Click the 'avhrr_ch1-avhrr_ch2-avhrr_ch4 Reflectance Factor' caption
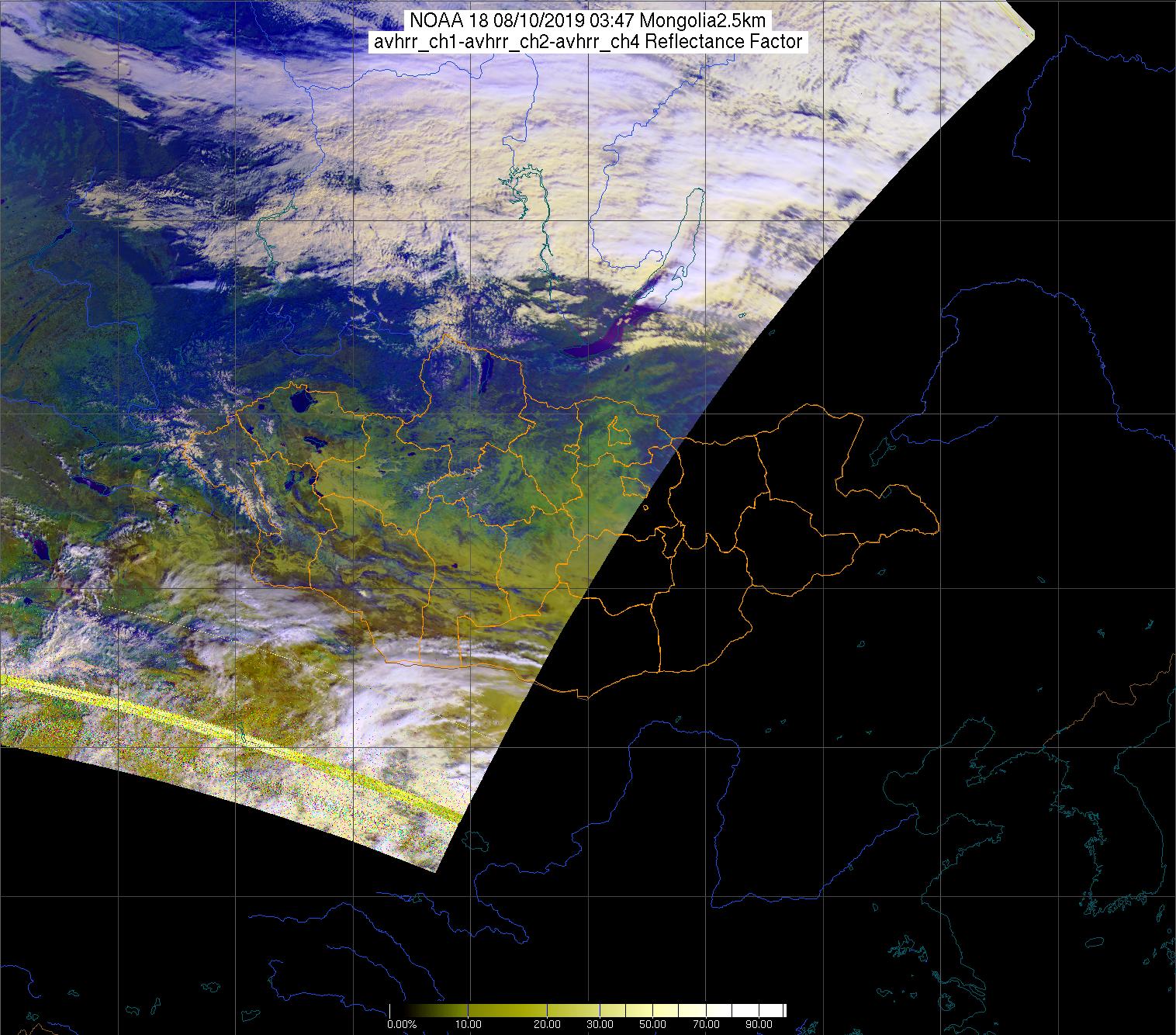Image resolution: width=1176 pixels, height=1035 pixels. pyautogui.click(x=587, y=42)
